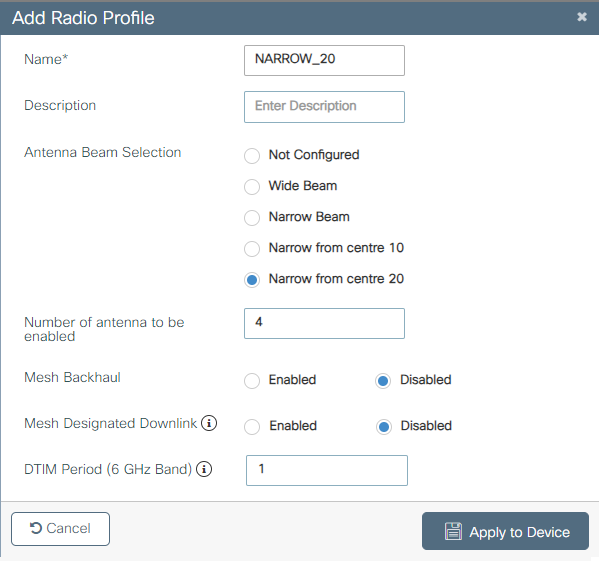Click the Name field containing NARROW_20
599x561 pixels.
[324, 60]
